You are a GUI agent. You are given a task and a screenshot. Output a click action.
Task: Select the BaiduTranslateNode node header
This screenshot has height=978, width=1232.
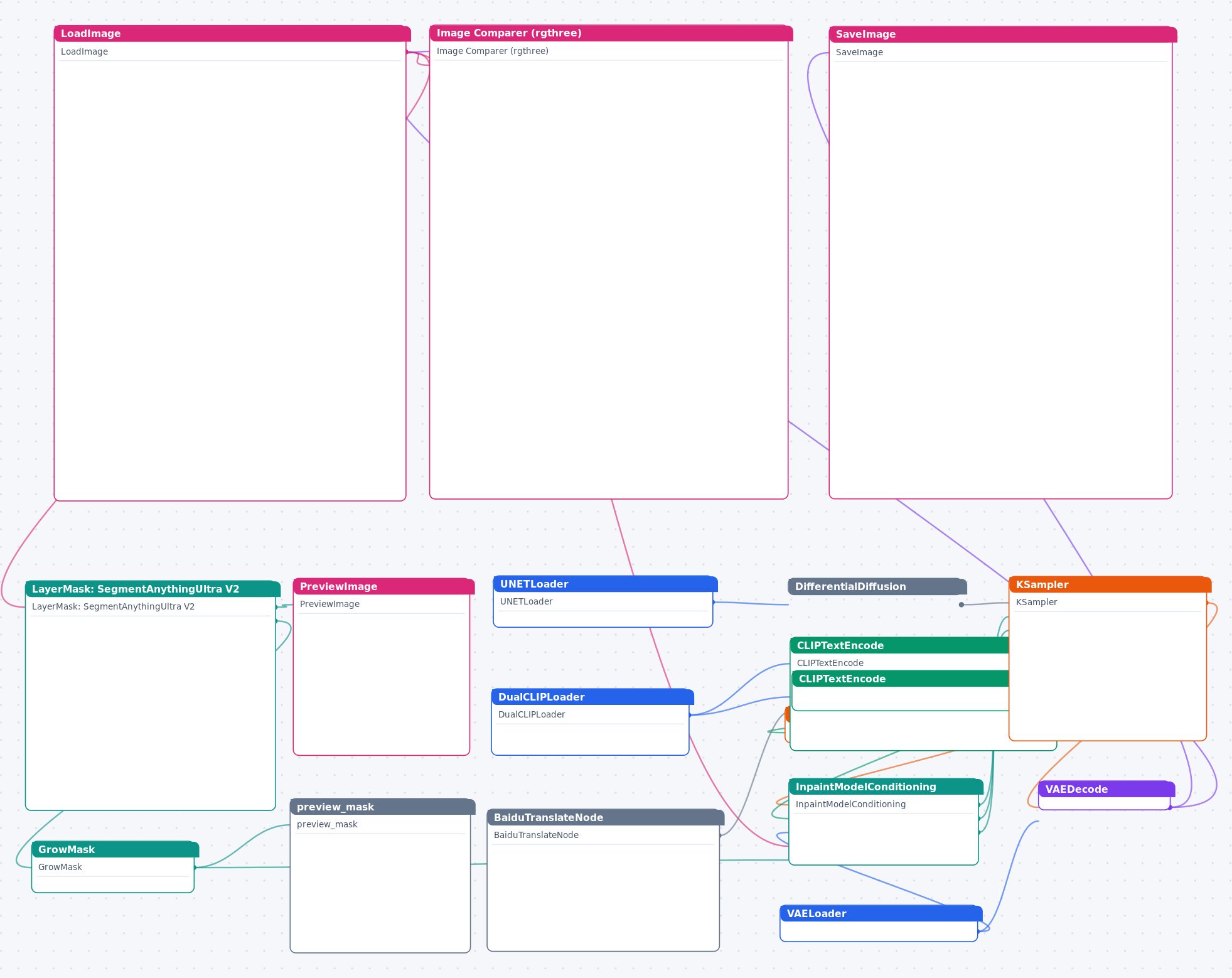(x=606, y=817)
